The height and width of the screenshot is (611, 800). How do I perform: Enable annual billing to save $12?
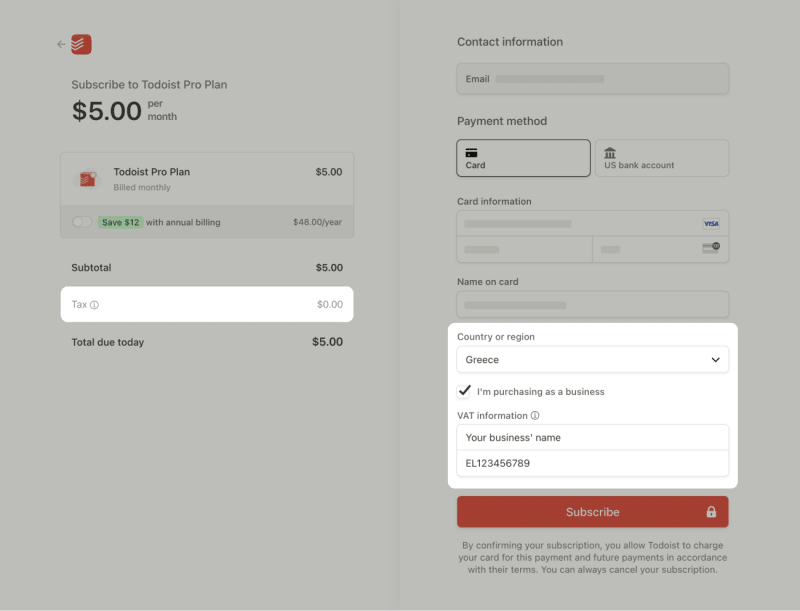[81, 221]
